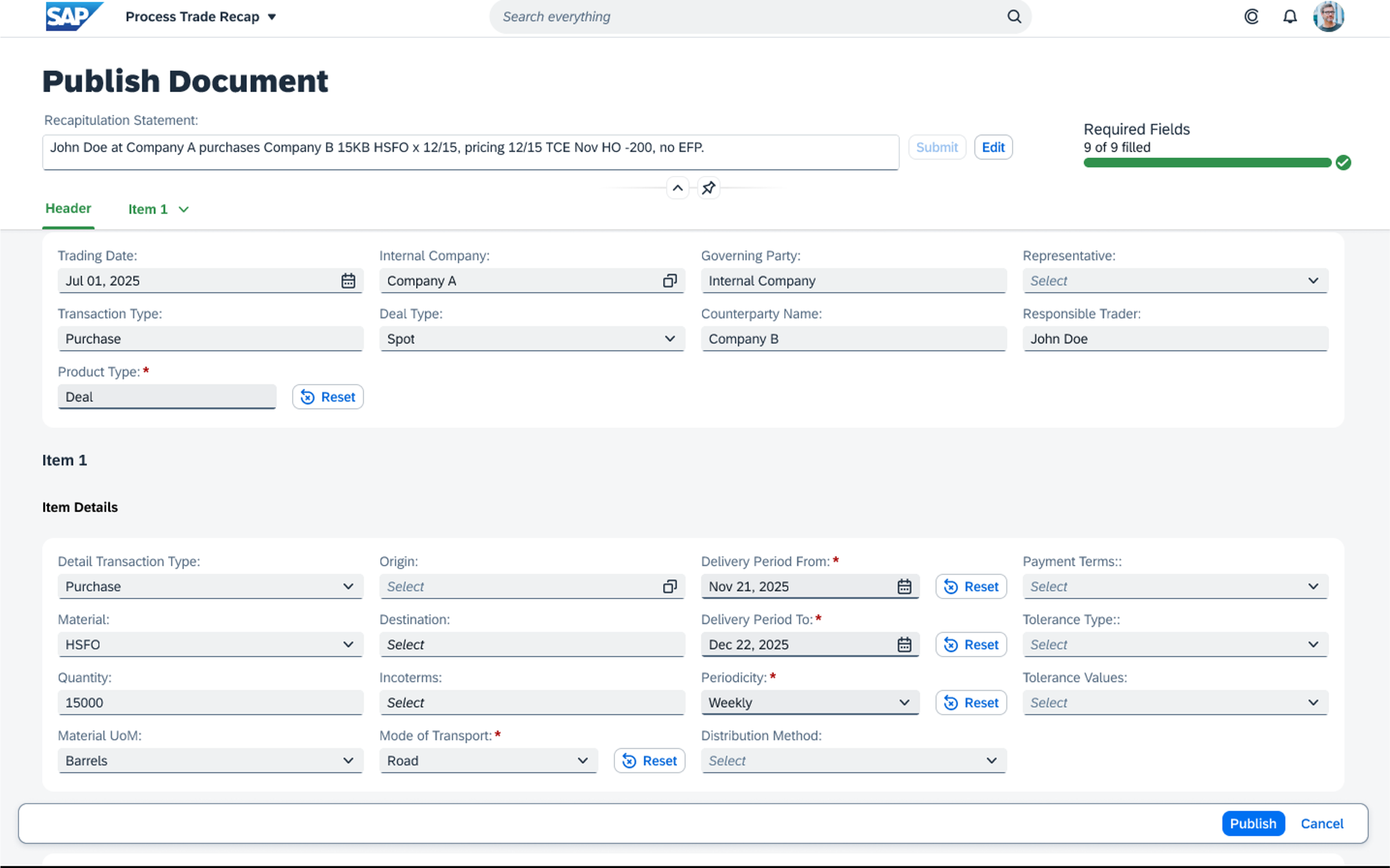Open the Trading Date calendar picker

(348, 281)
